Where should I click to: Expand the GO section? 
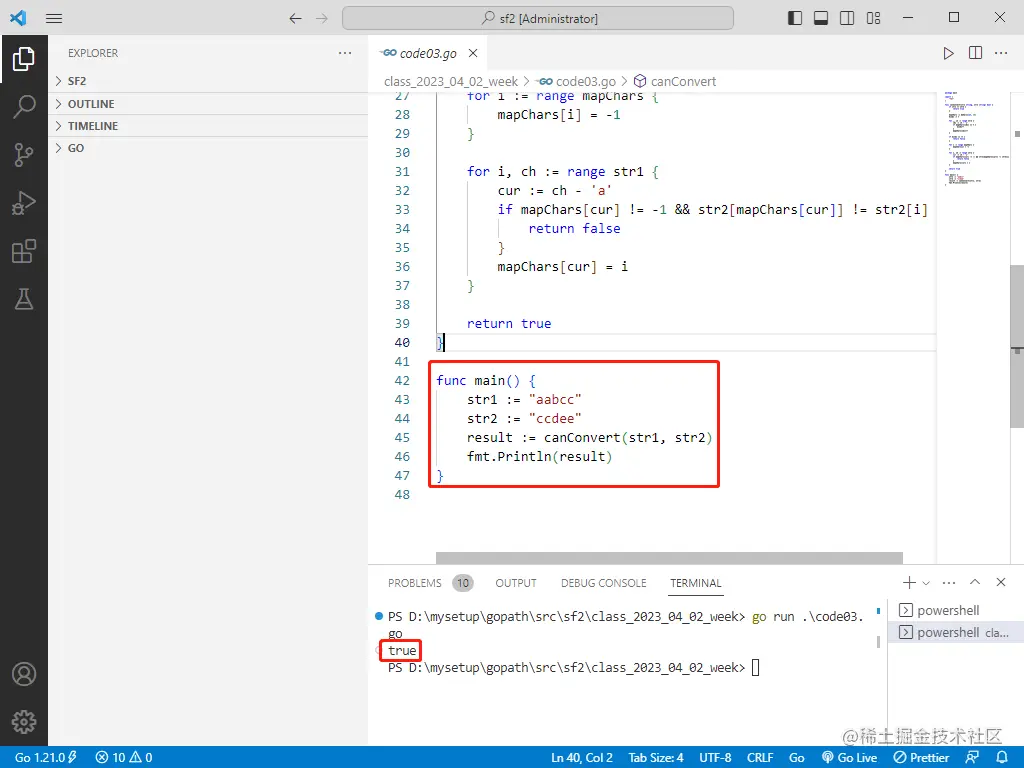(208, 148)
